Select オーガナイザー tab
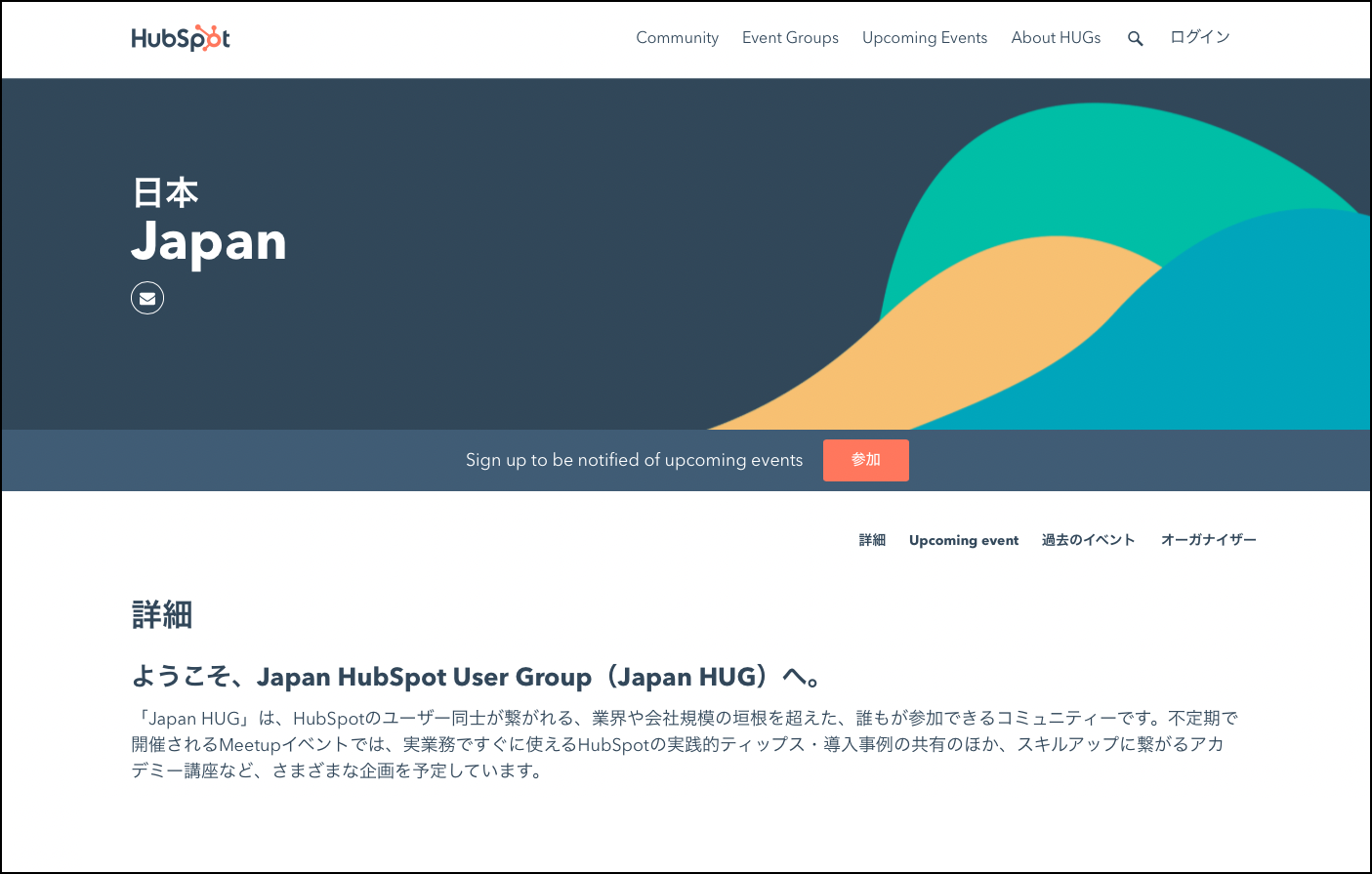 point(1209,540)
